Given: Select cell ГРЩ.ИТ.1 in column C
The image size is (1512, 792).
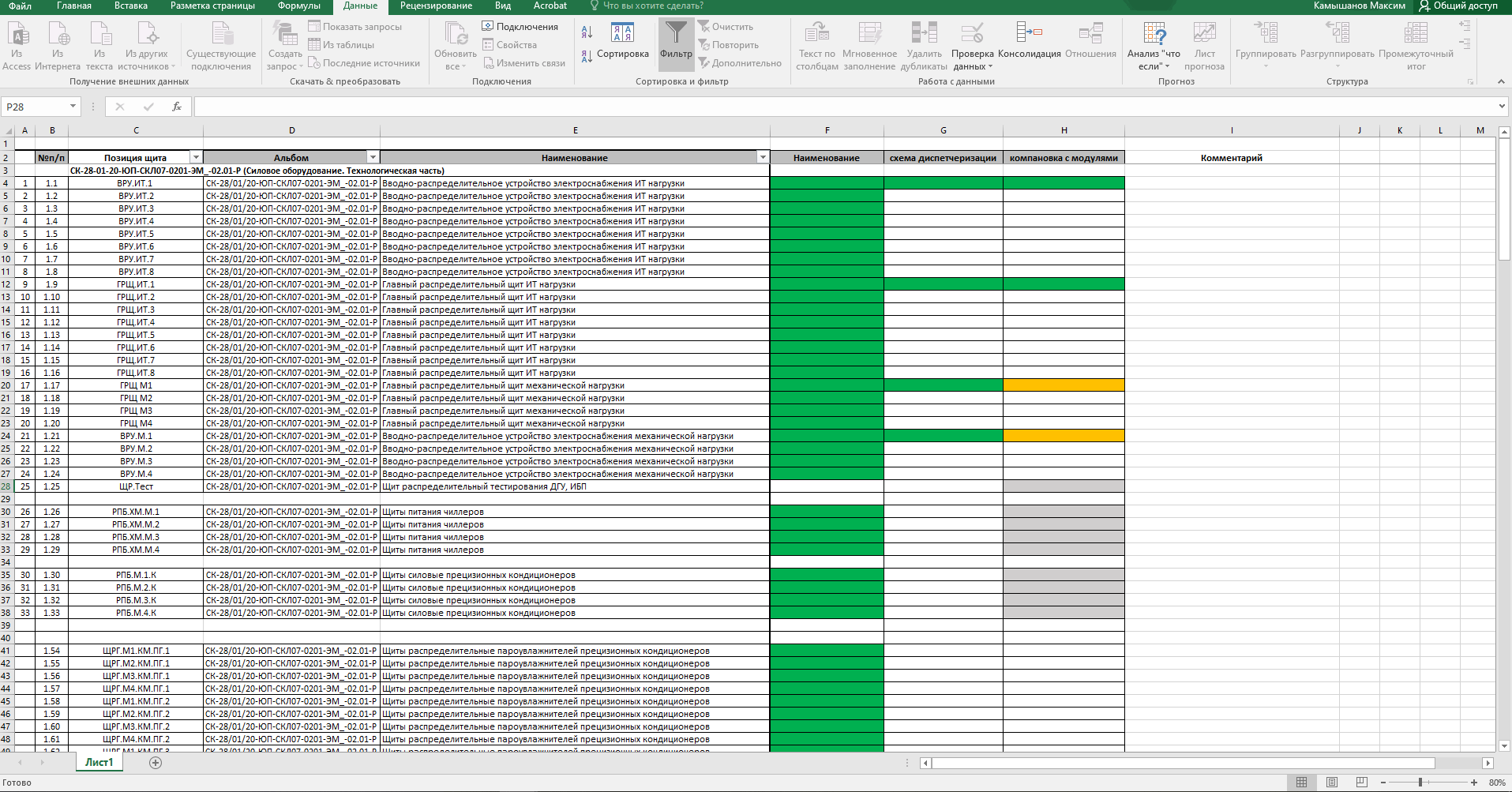Looking at the screenshot, I should click(136, 284).
